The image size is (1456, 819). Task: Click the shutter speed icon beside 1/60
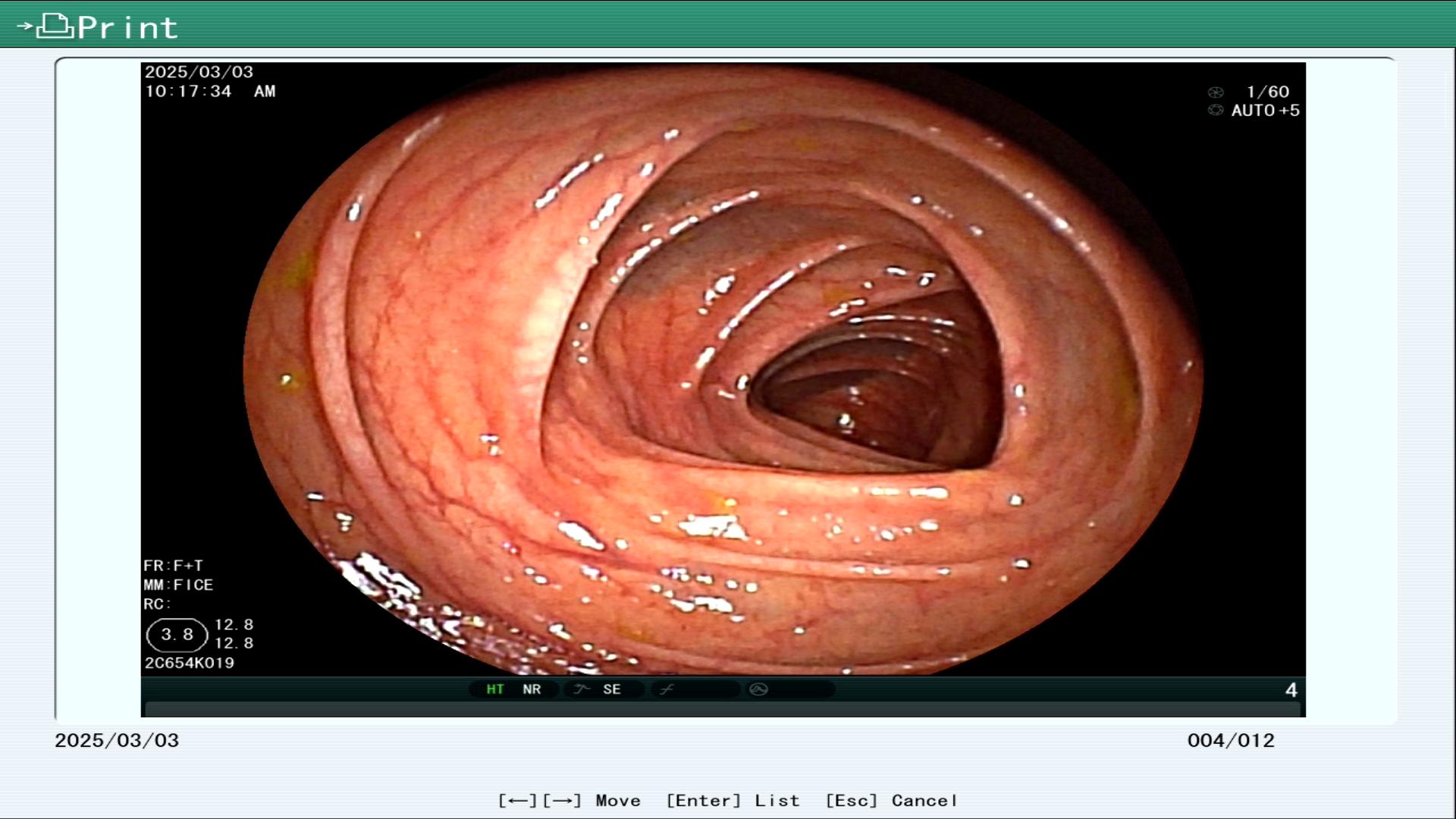click(1216, 93)
